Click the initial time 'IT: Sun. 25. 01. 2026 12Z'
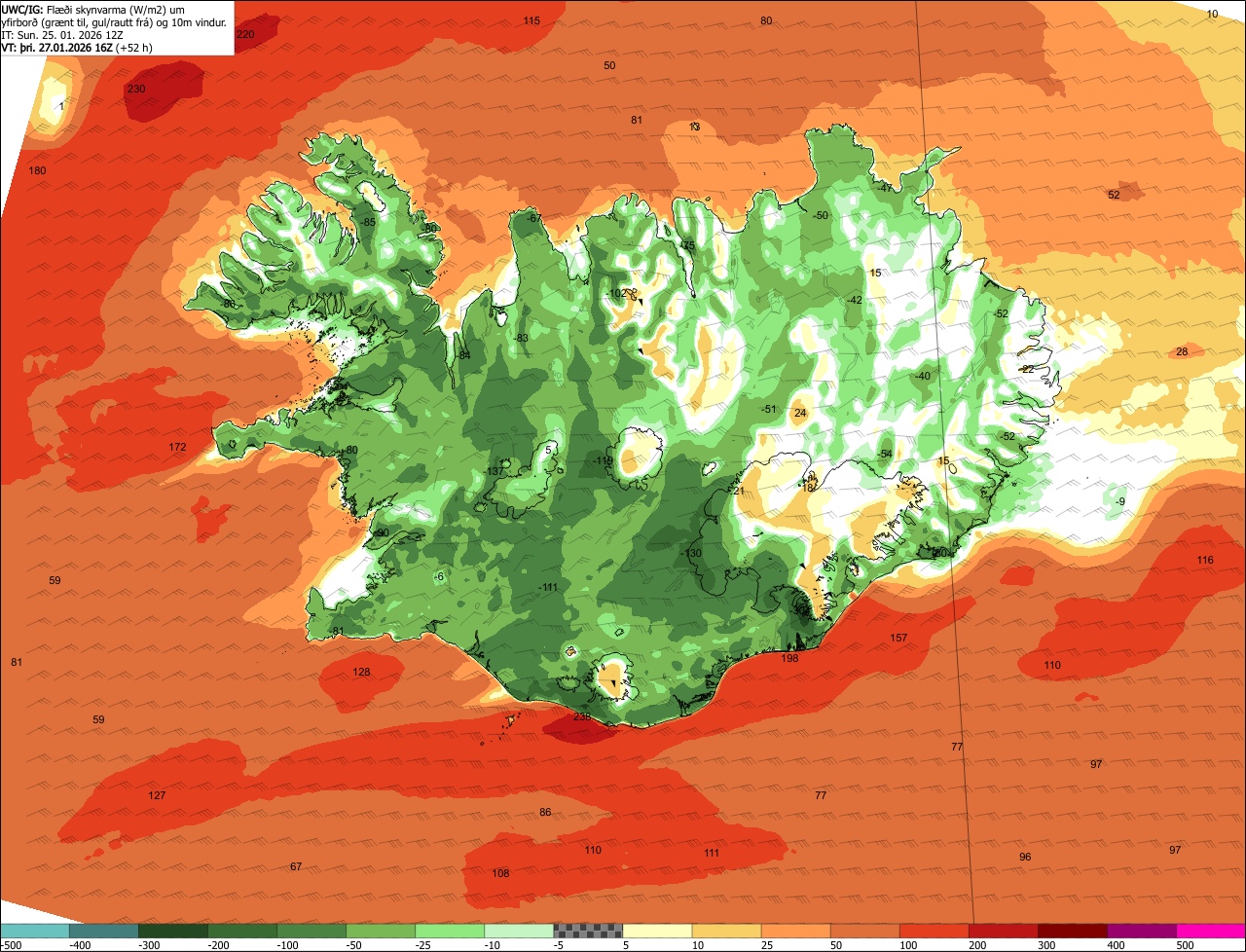 tap(61, 34)
